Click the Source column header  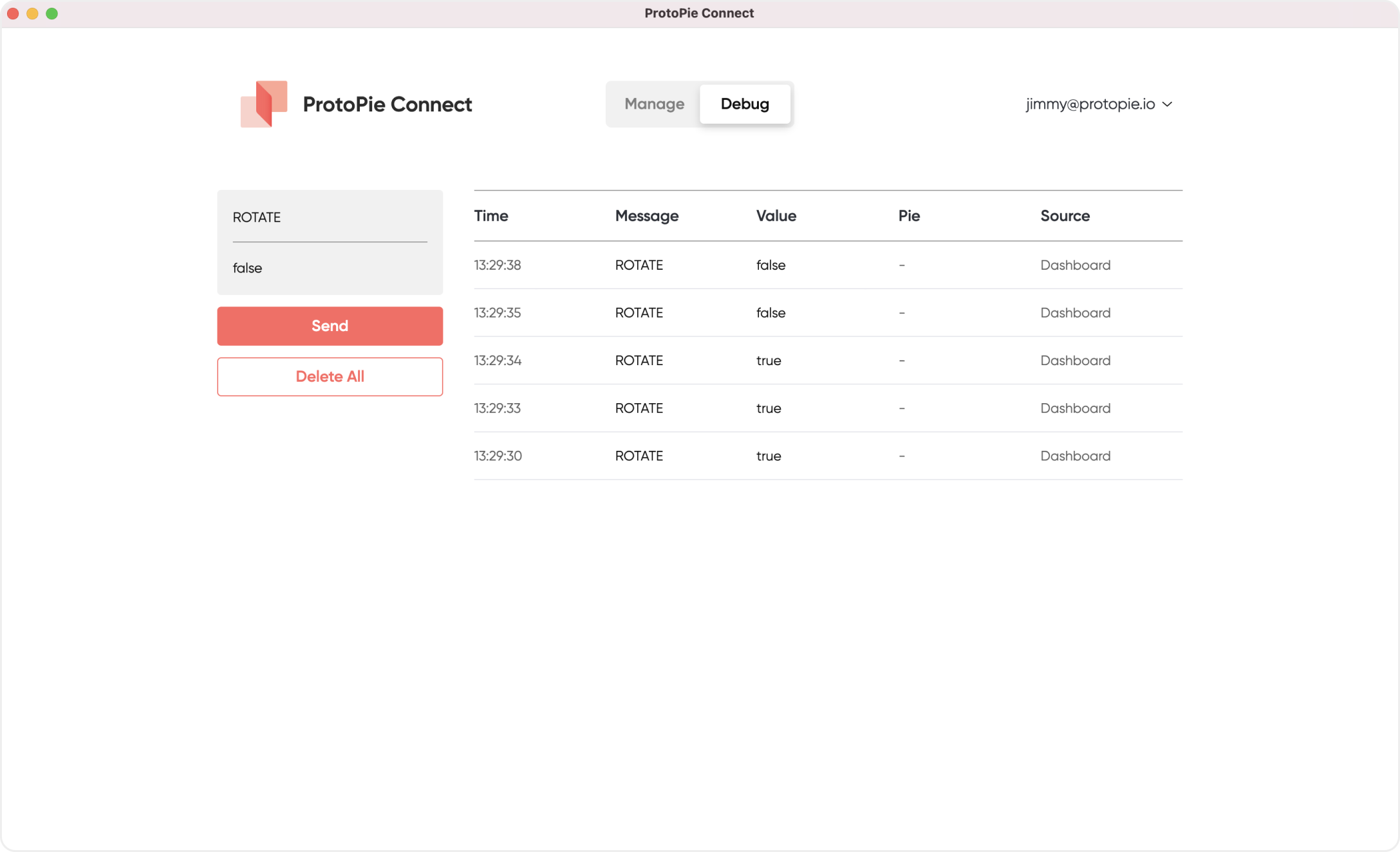pos(1065,216)
